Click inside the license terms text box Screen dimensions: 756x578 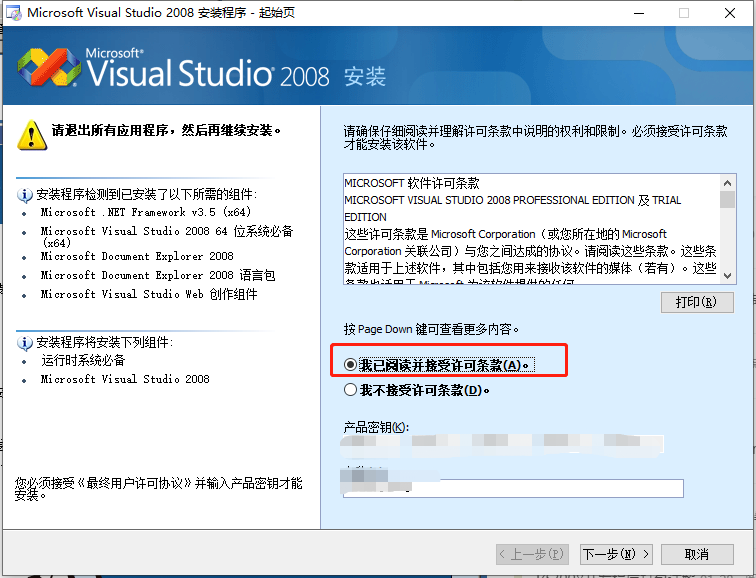(530, 230)
